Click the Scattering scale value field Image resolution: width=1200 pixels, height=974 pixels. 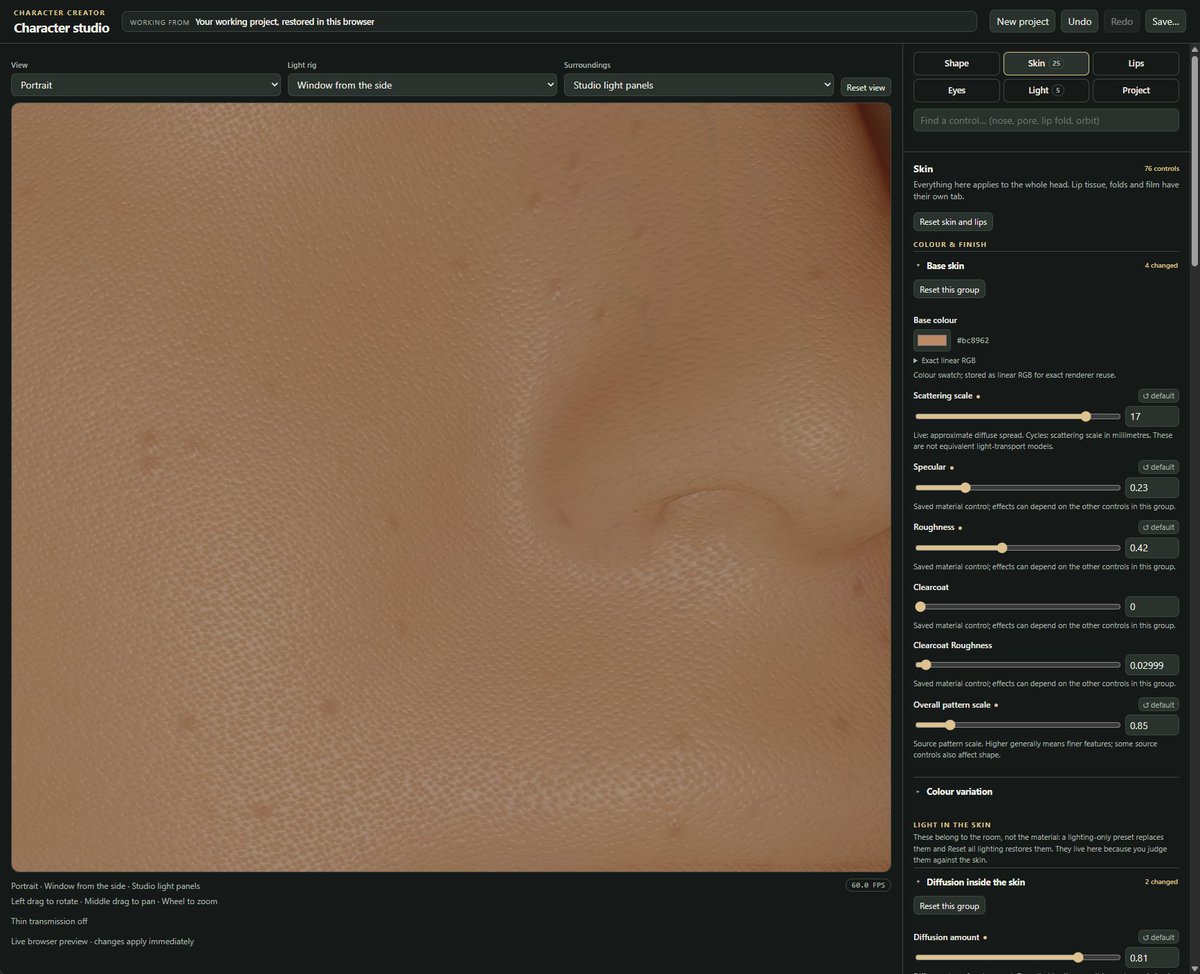point(1152,416)
